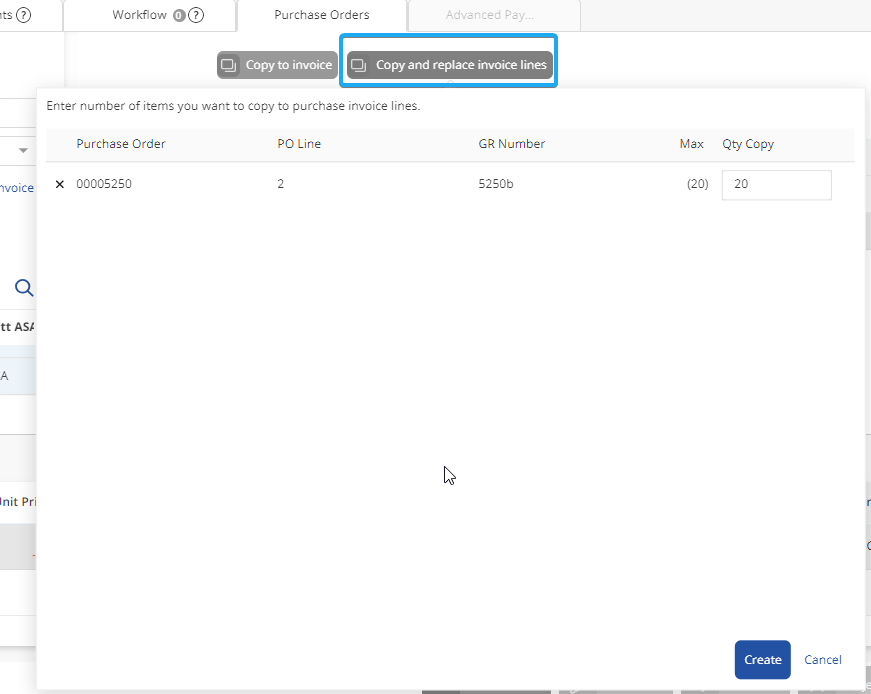Click the GR number 5250b cell

[x=496, y=185]
